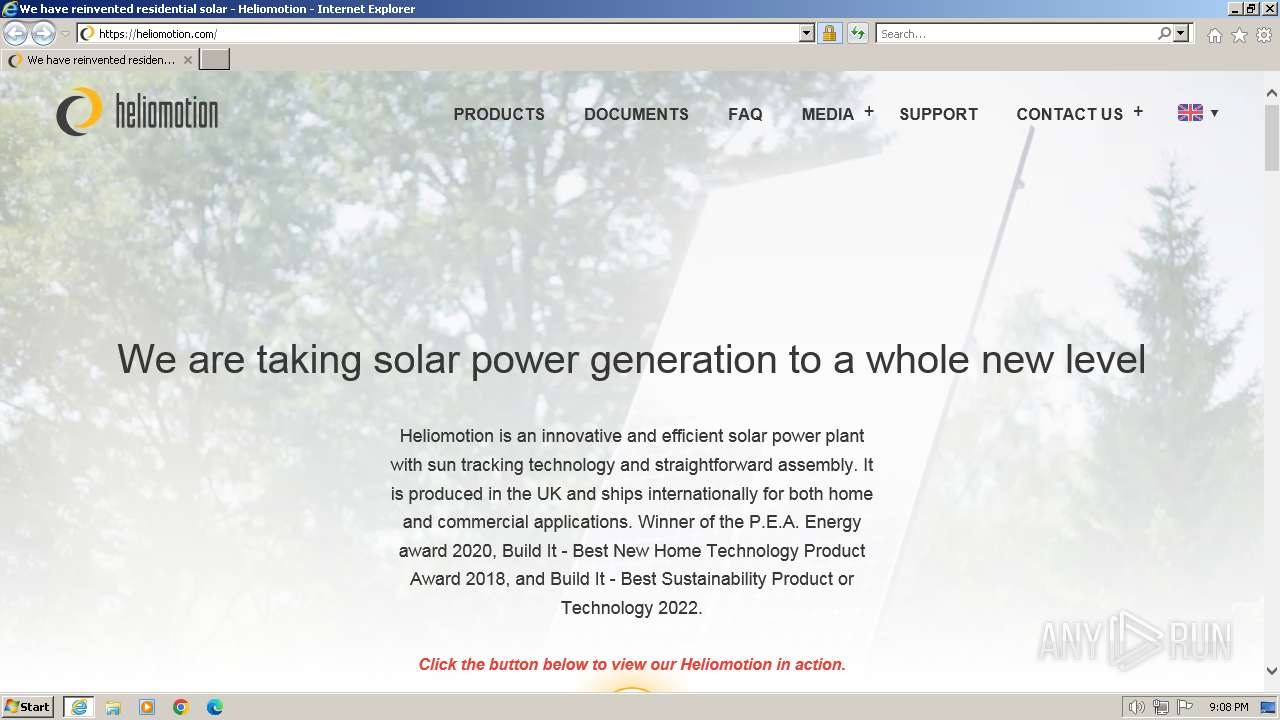The image size is (1280, 720).
Task: Open a new blank tab
Action: point(215,60)
